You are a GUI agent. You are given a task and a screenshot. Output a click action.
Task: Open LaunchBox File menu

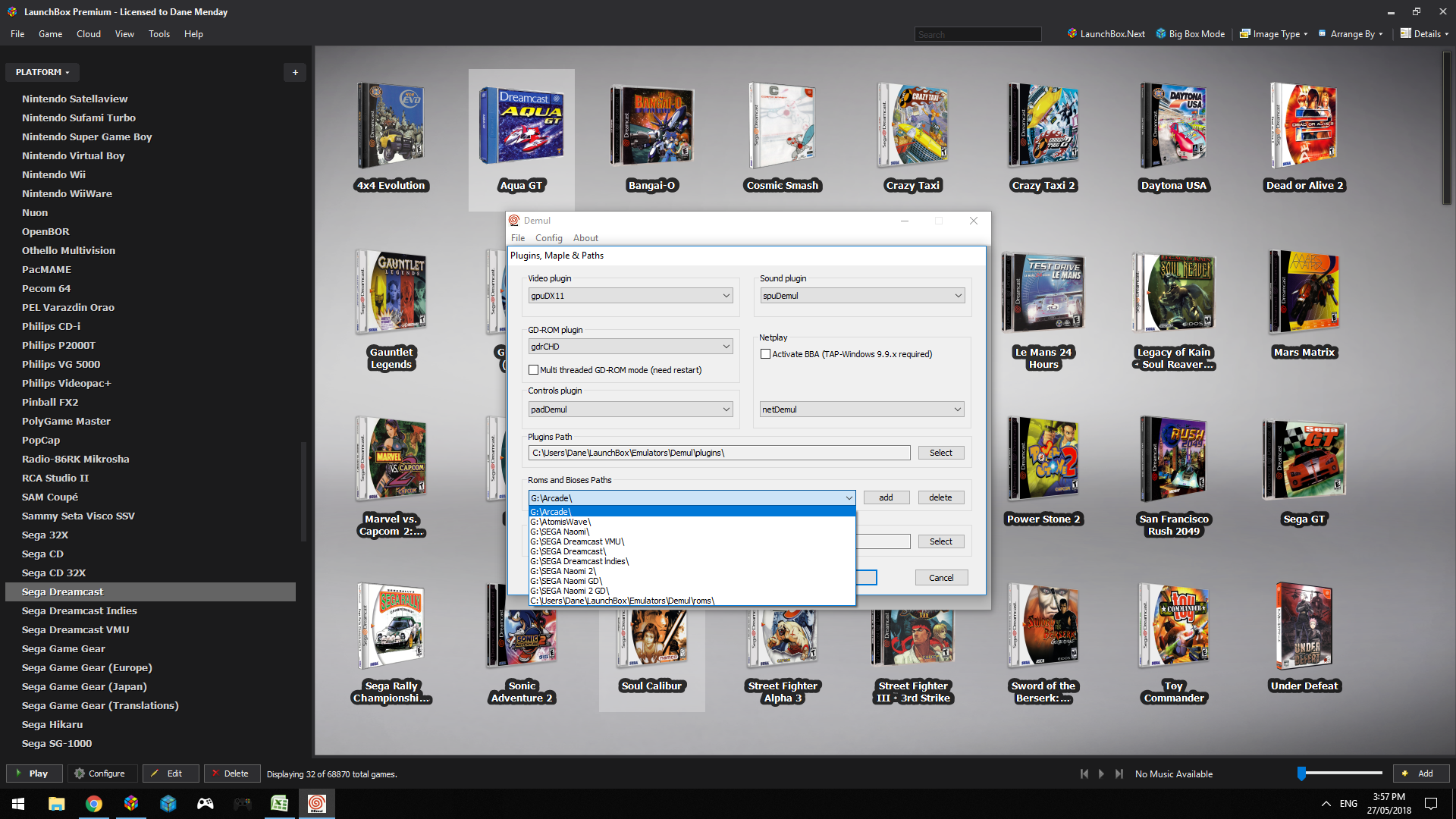[17, 34]
